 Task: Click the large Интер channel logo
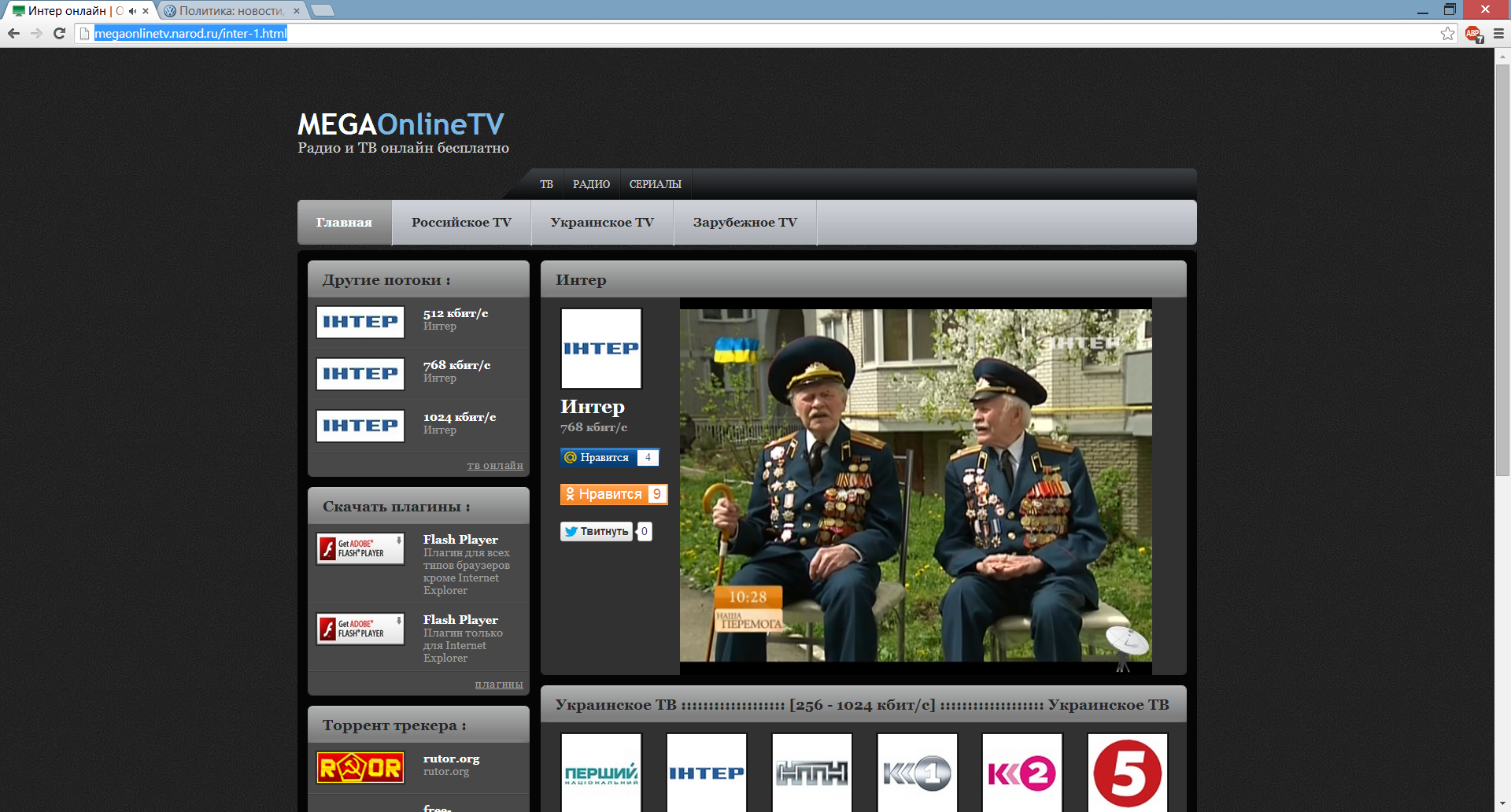[x=601, y=349]
